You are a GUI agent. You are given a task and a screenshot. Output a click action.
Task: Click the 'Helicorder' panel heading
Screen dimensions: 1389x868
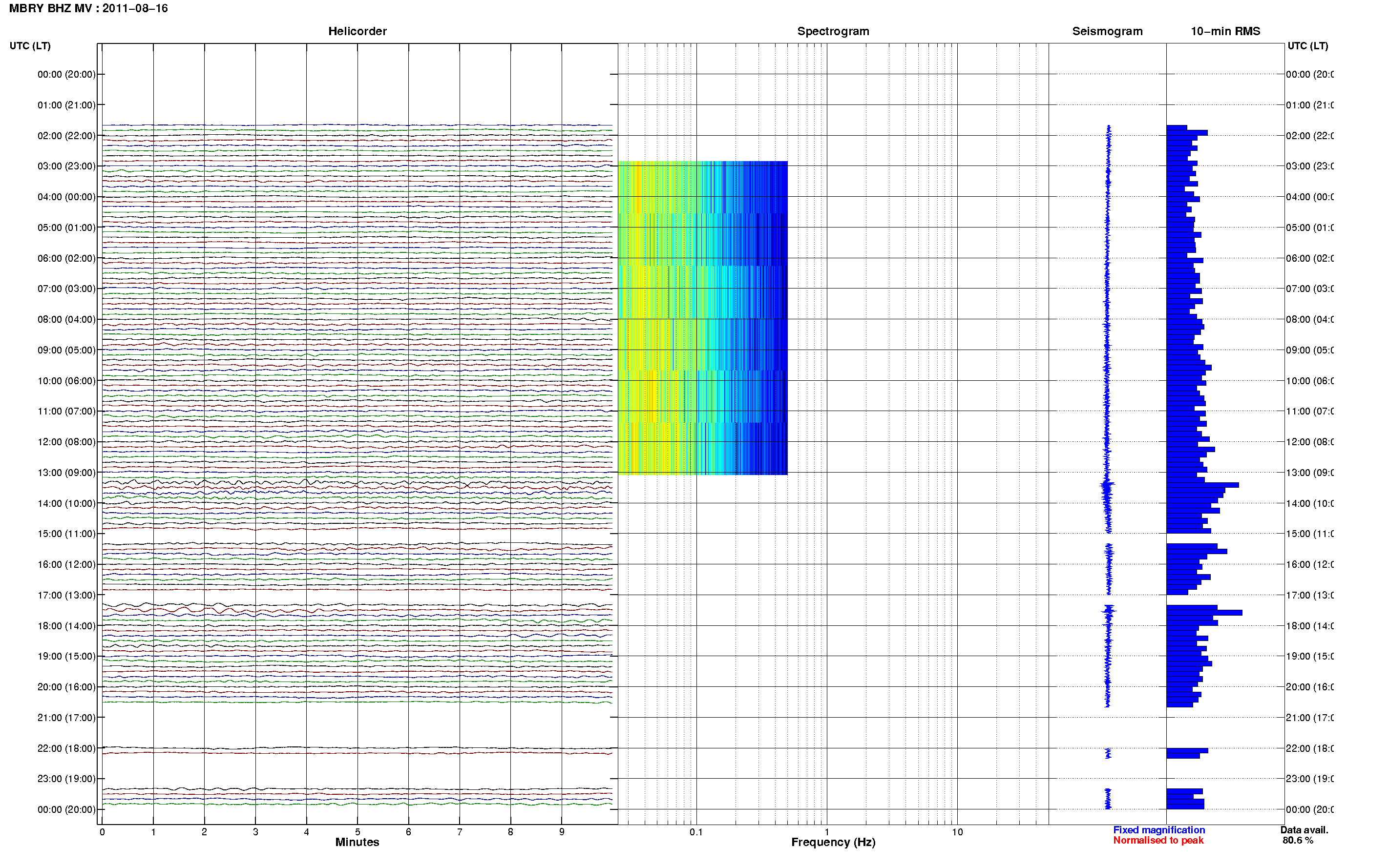point(357,32)
